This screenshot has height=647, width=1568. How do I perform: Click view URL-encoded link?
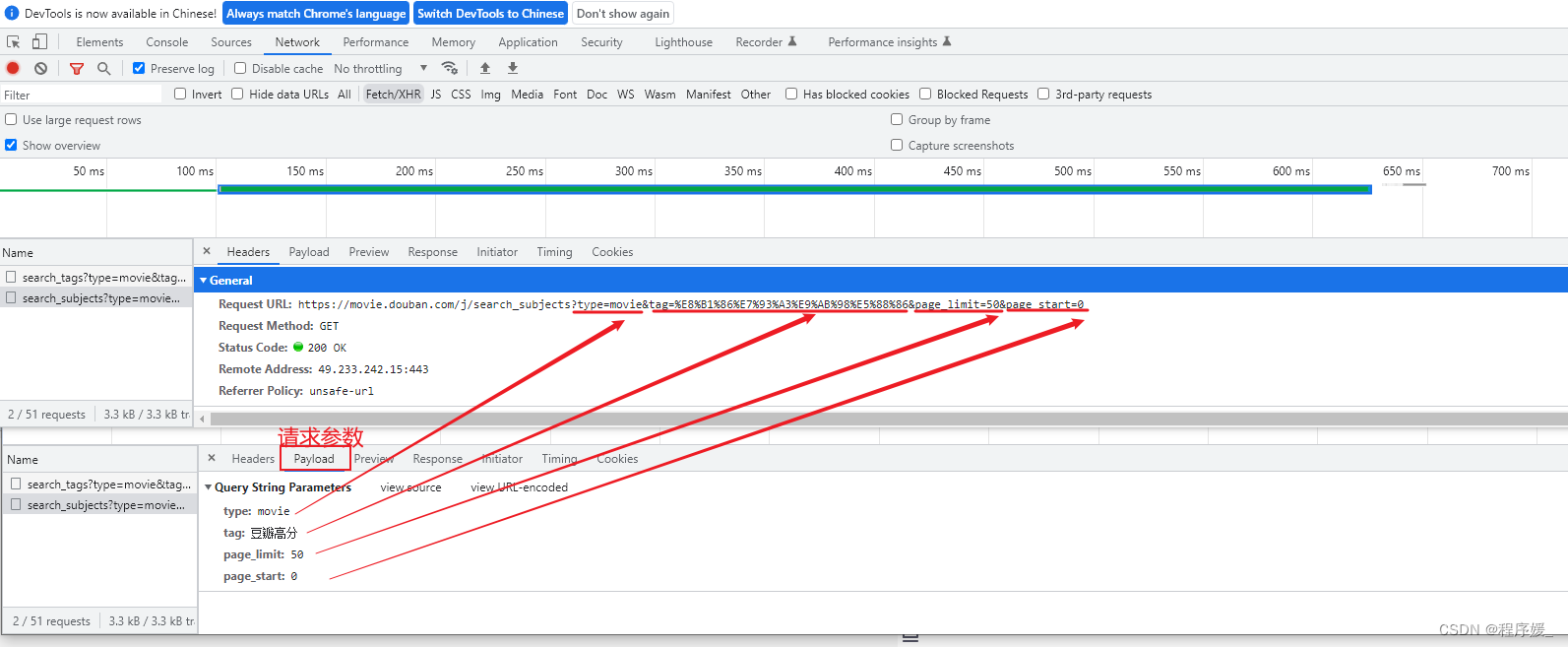519,487
